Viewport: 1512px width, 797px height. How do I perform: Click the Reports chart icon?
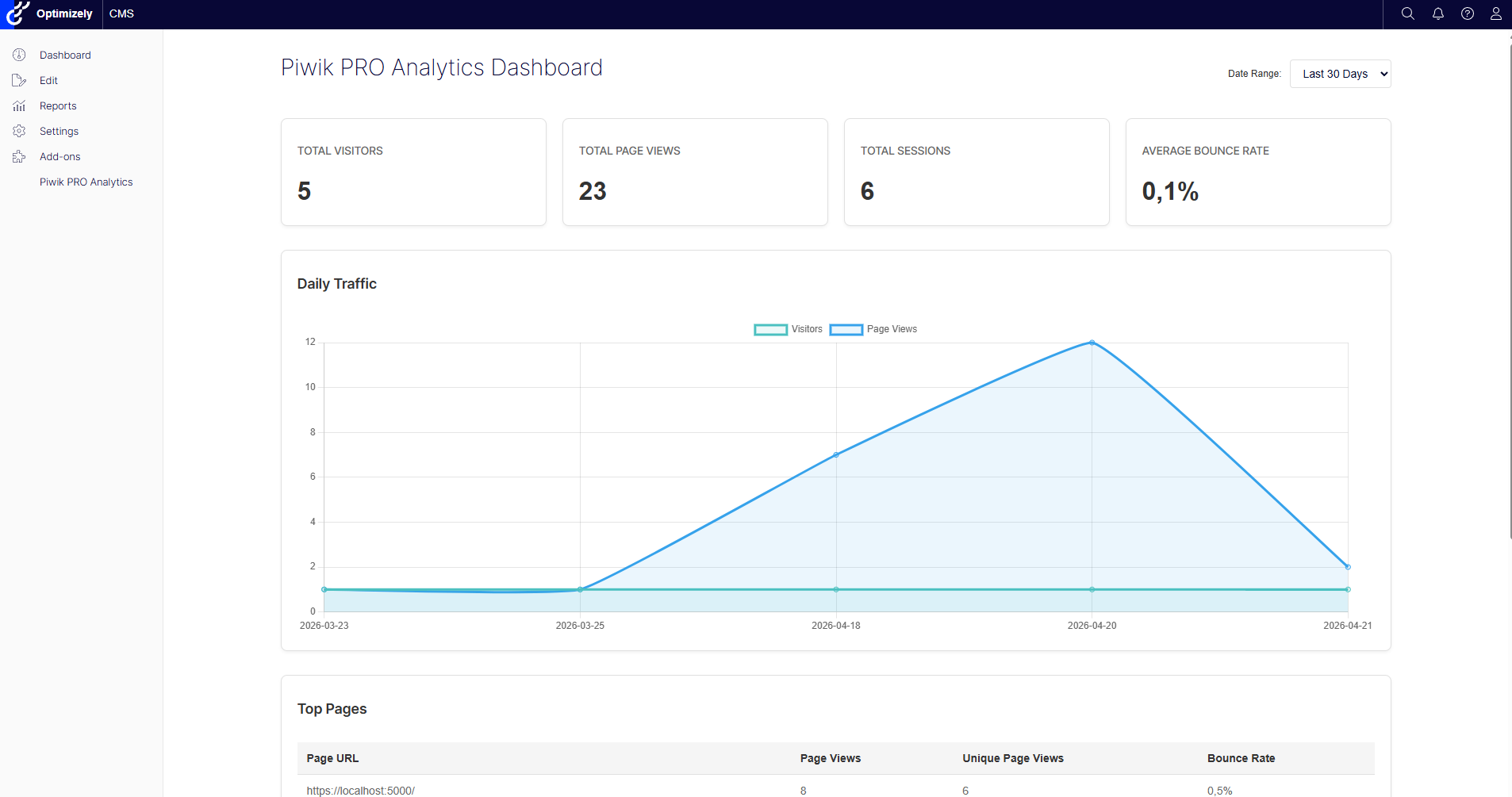[x=19, y=105]
